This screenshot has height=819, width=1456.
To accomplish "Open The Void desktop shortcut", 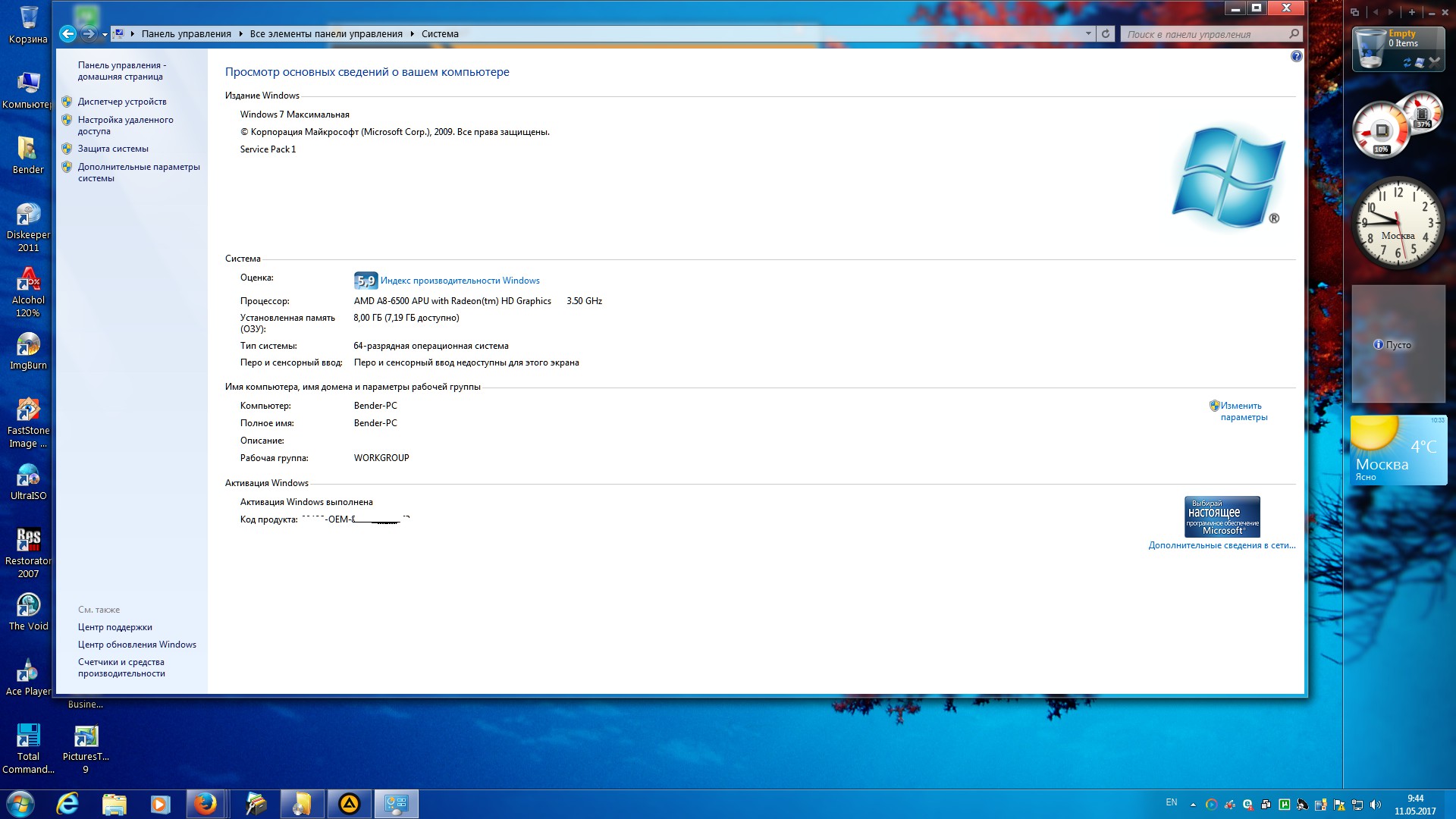I will (28, 613).
